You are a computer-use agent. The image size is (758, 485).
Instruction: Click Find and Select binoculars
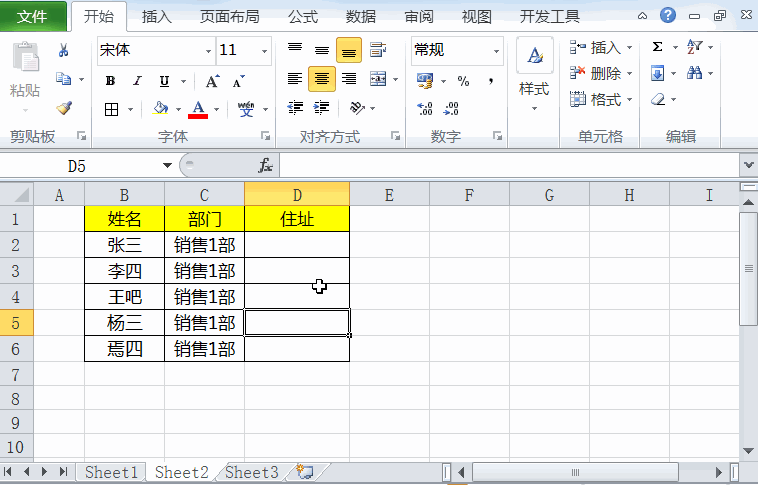pos(695,73)
